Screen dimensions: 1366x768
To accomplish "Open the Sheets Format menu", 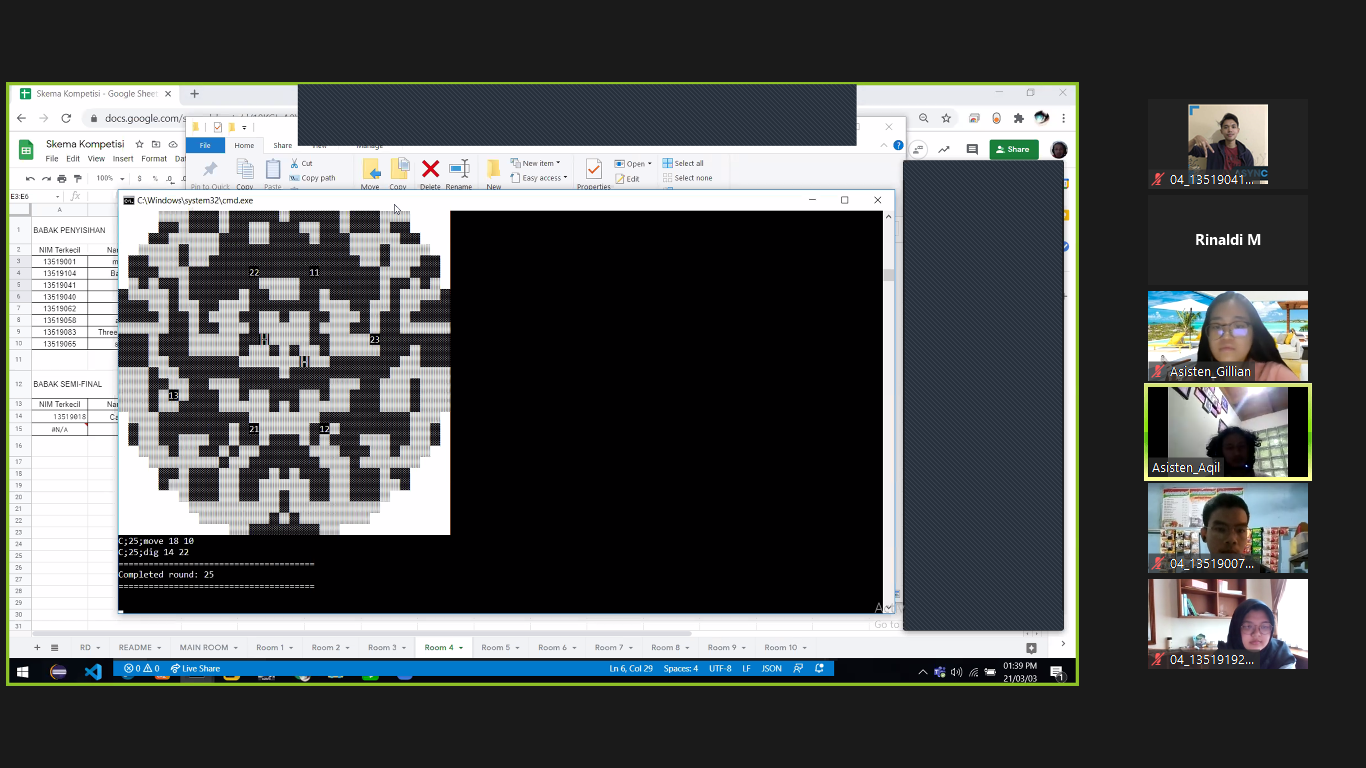I will tap(154, 159).
